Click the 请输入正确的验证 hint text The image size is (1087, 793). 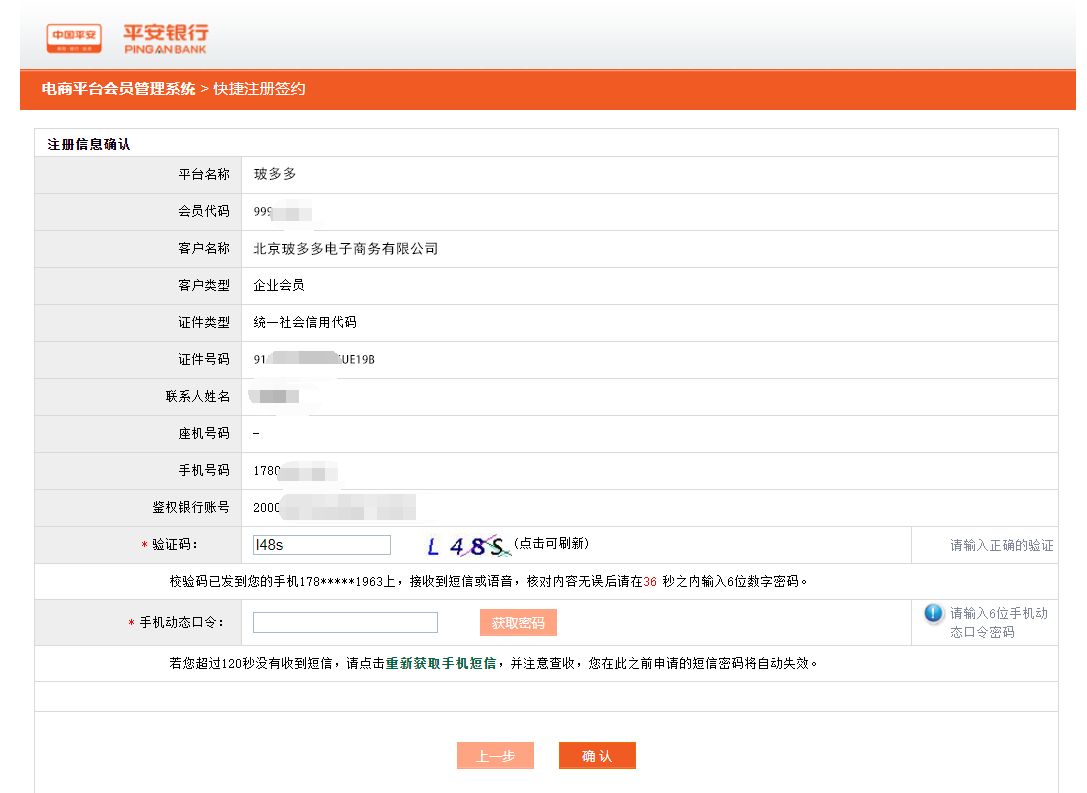click(1002, 546)
